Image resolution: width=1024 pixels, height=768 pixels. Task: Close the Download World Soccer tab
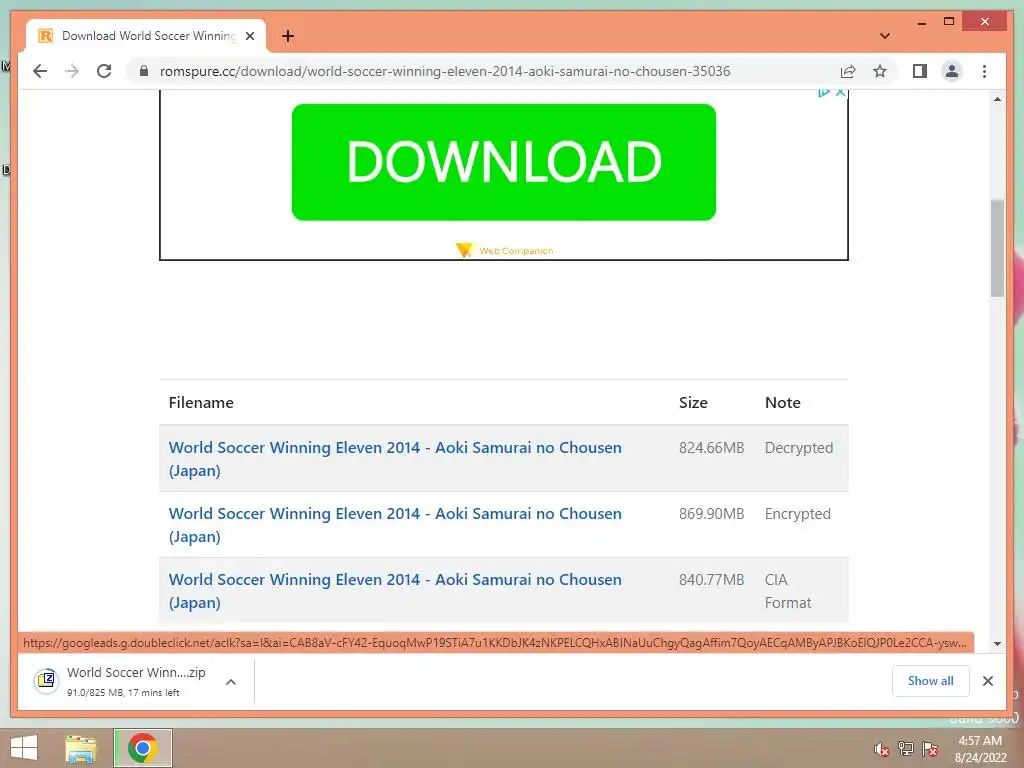click(249, 36)
